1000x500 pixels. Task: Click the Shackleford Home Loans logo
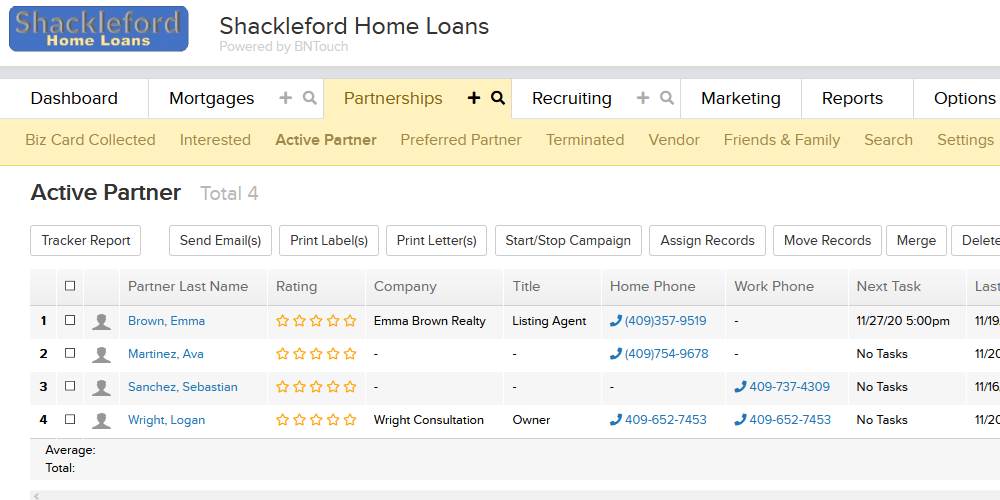99,29
